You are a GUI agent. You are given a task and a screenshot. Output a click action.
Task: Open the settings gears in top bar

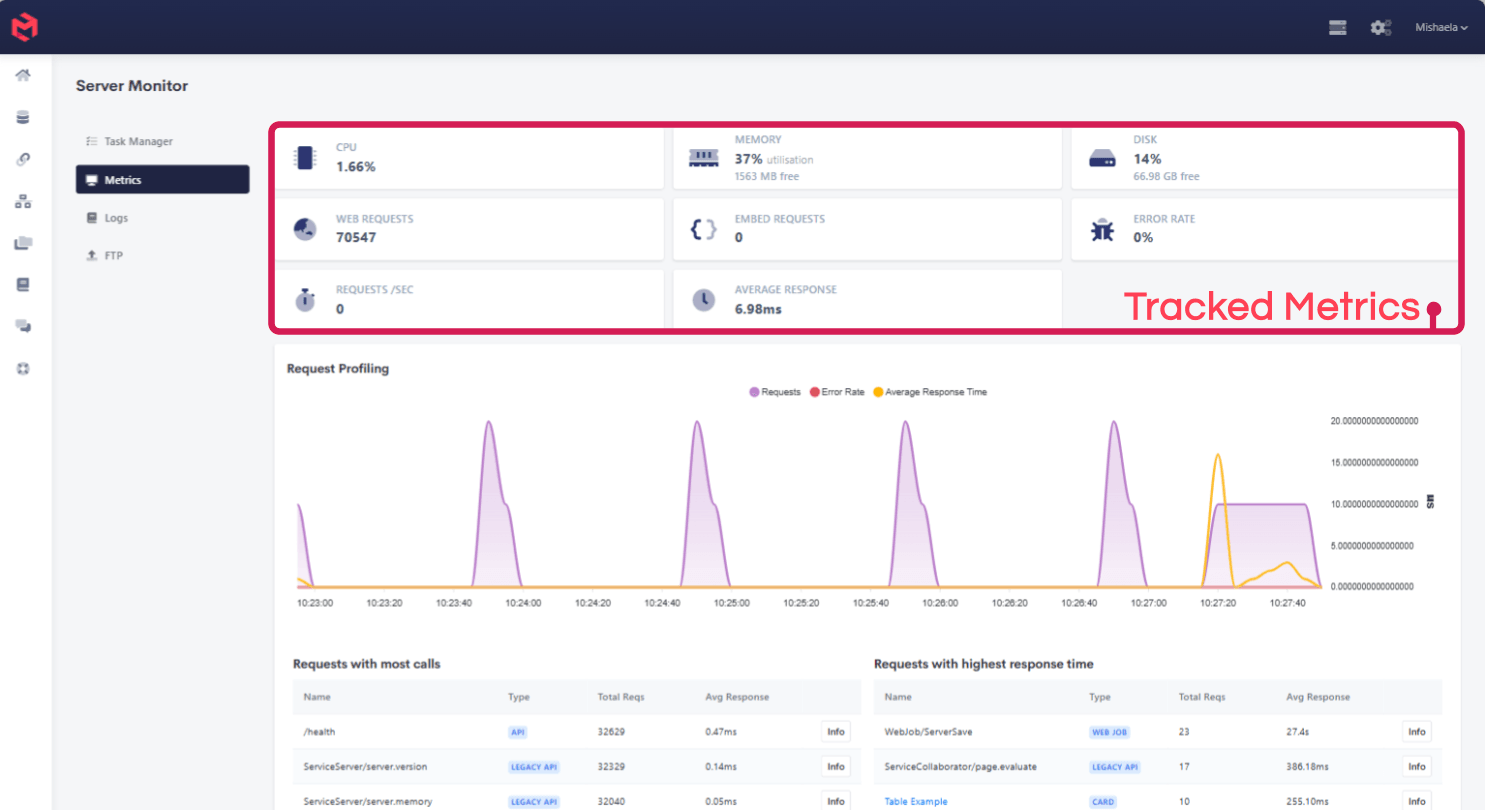tap(1381, 28)
